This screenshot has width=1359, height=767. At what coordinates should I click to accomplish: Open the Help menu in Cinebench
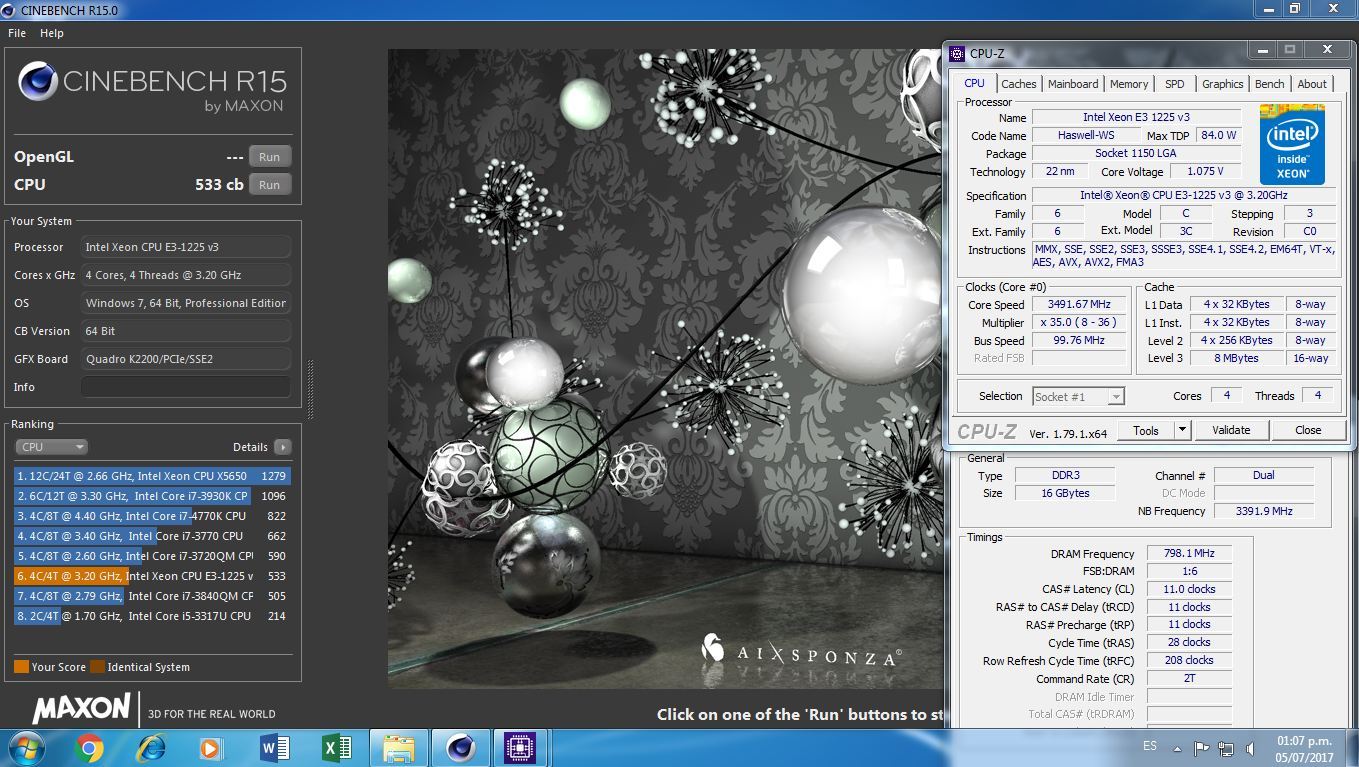click(52, 33)
